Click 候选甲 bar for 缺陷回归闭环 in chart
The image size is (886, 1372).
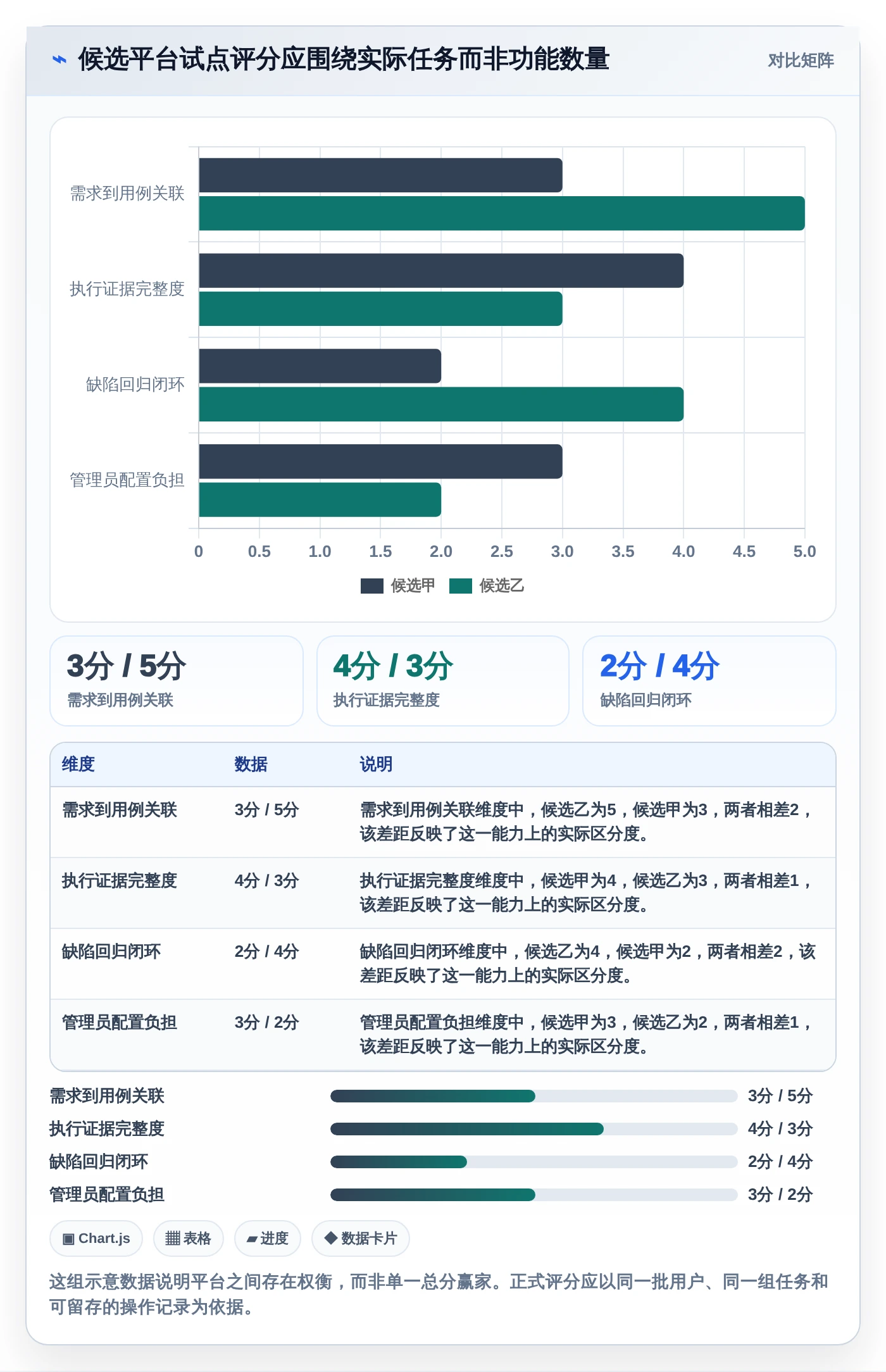pos(320,366)
